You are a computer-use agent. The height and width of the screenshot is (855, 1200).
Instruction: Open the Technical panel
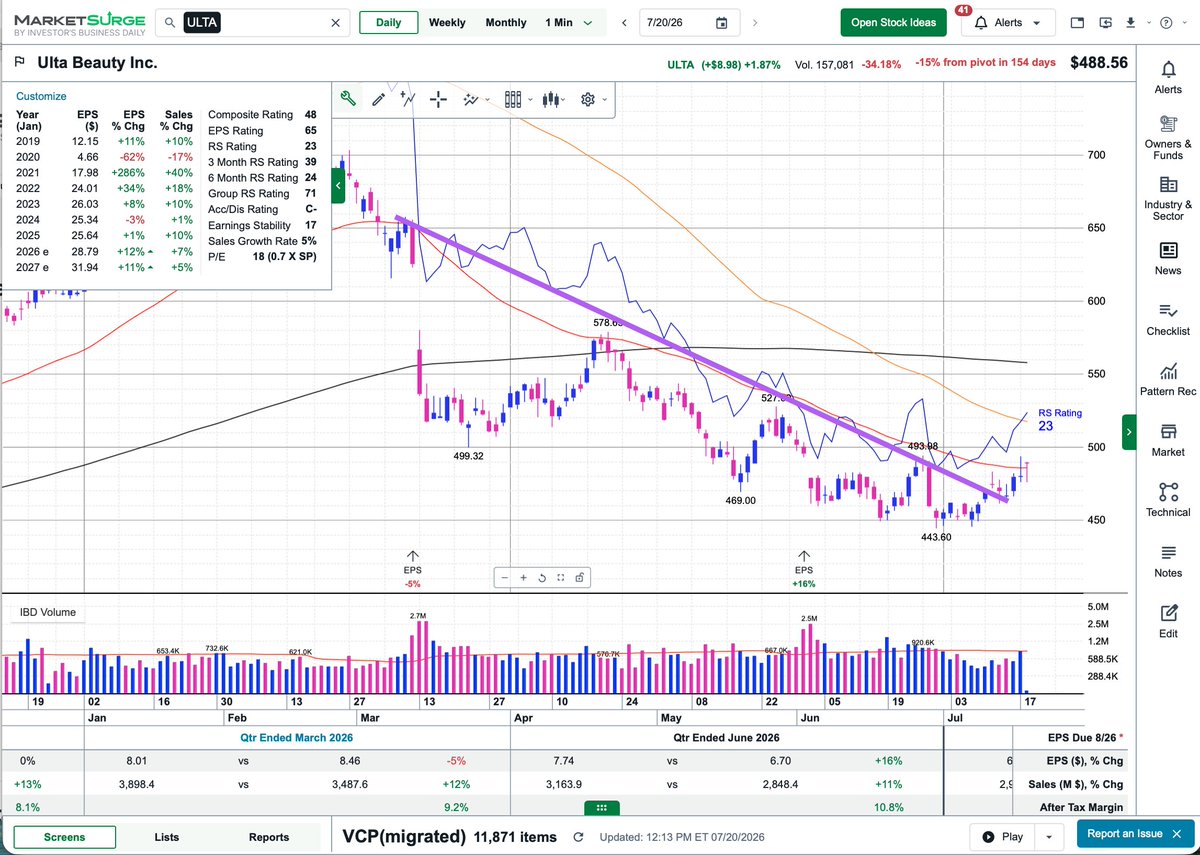[x=1168, y=500]
